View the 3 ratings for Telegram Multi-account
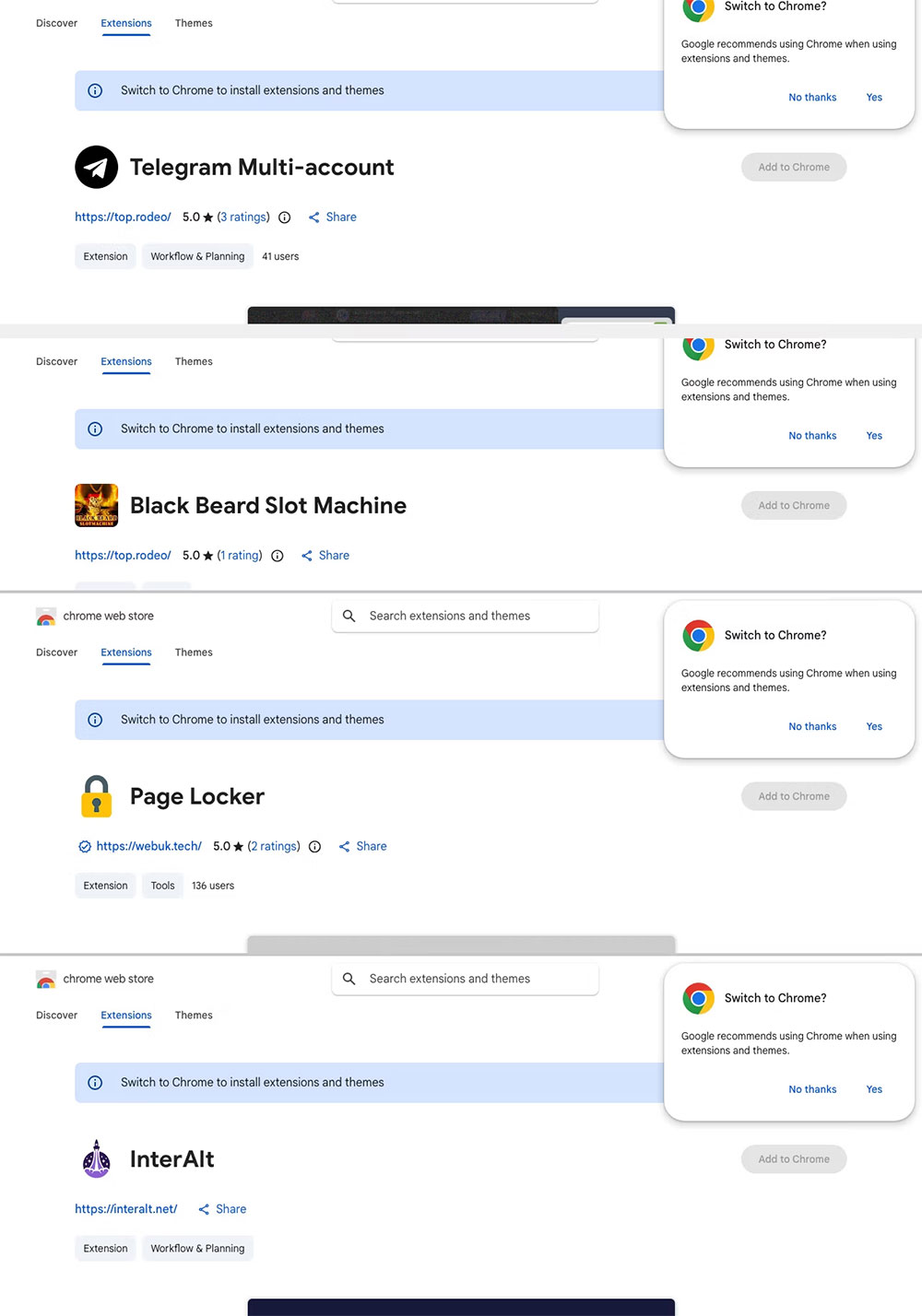922x1316 pixels. (242, 217)
